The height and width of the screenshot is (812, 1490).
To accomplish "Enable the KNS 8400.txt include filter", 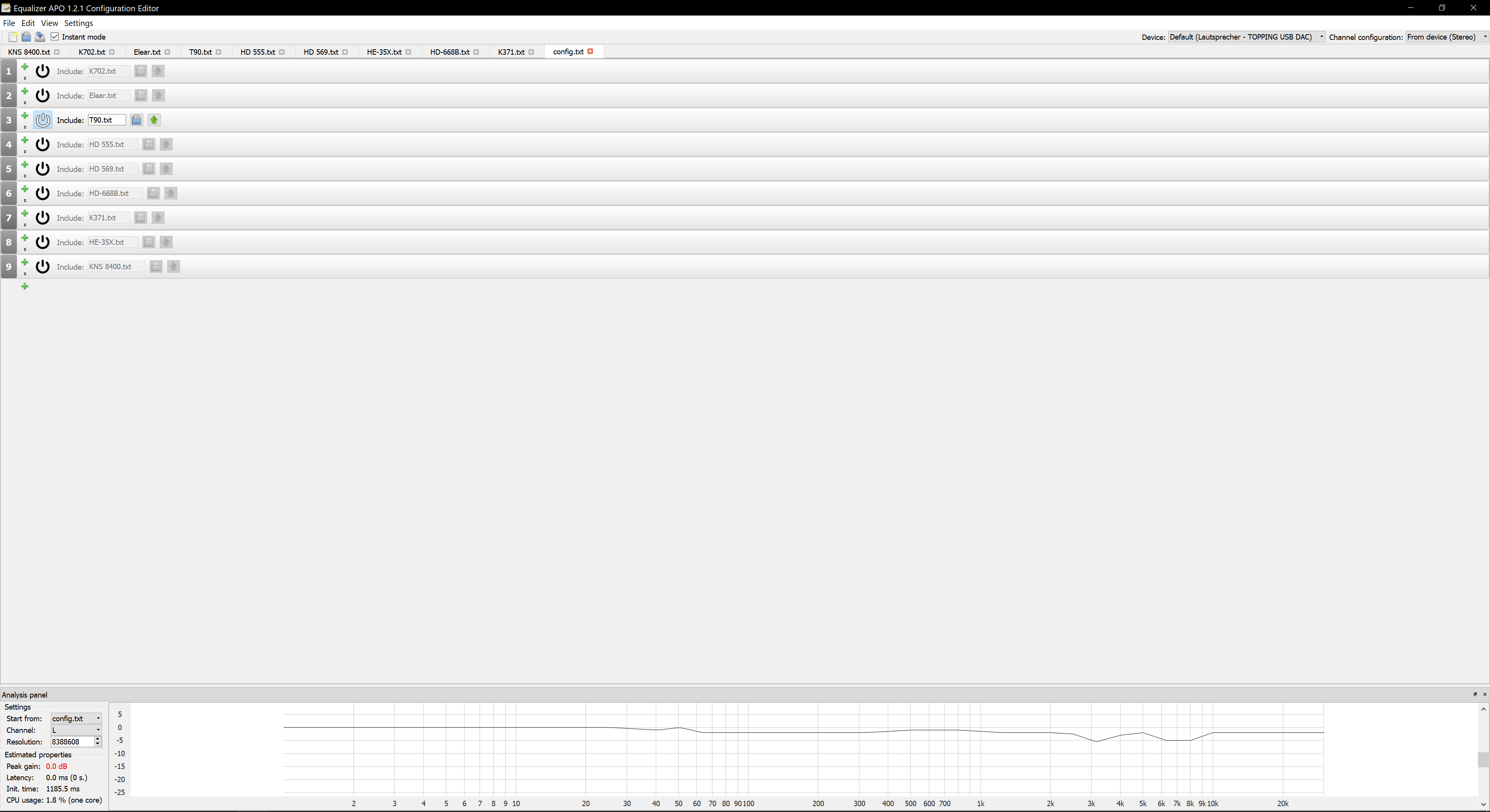I will (x=43, y=267).
